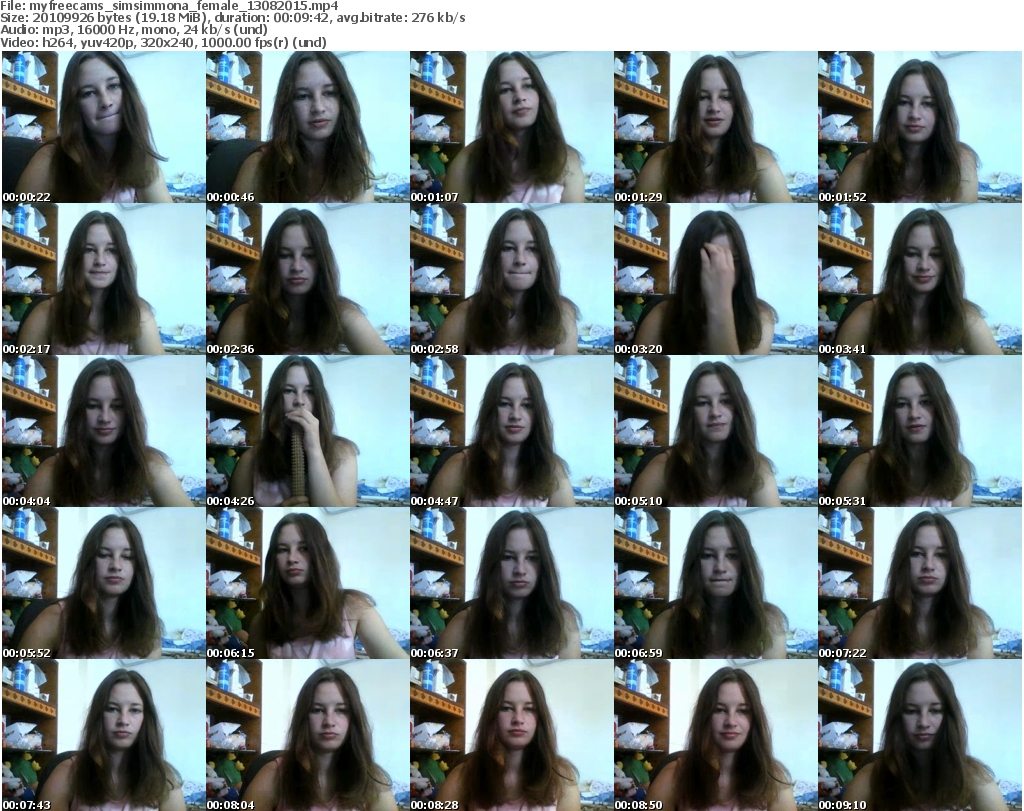Open the thumbnail at 00:05:31
The width and height of the screenshot is (1024, 811).
(x=920, y=432)
